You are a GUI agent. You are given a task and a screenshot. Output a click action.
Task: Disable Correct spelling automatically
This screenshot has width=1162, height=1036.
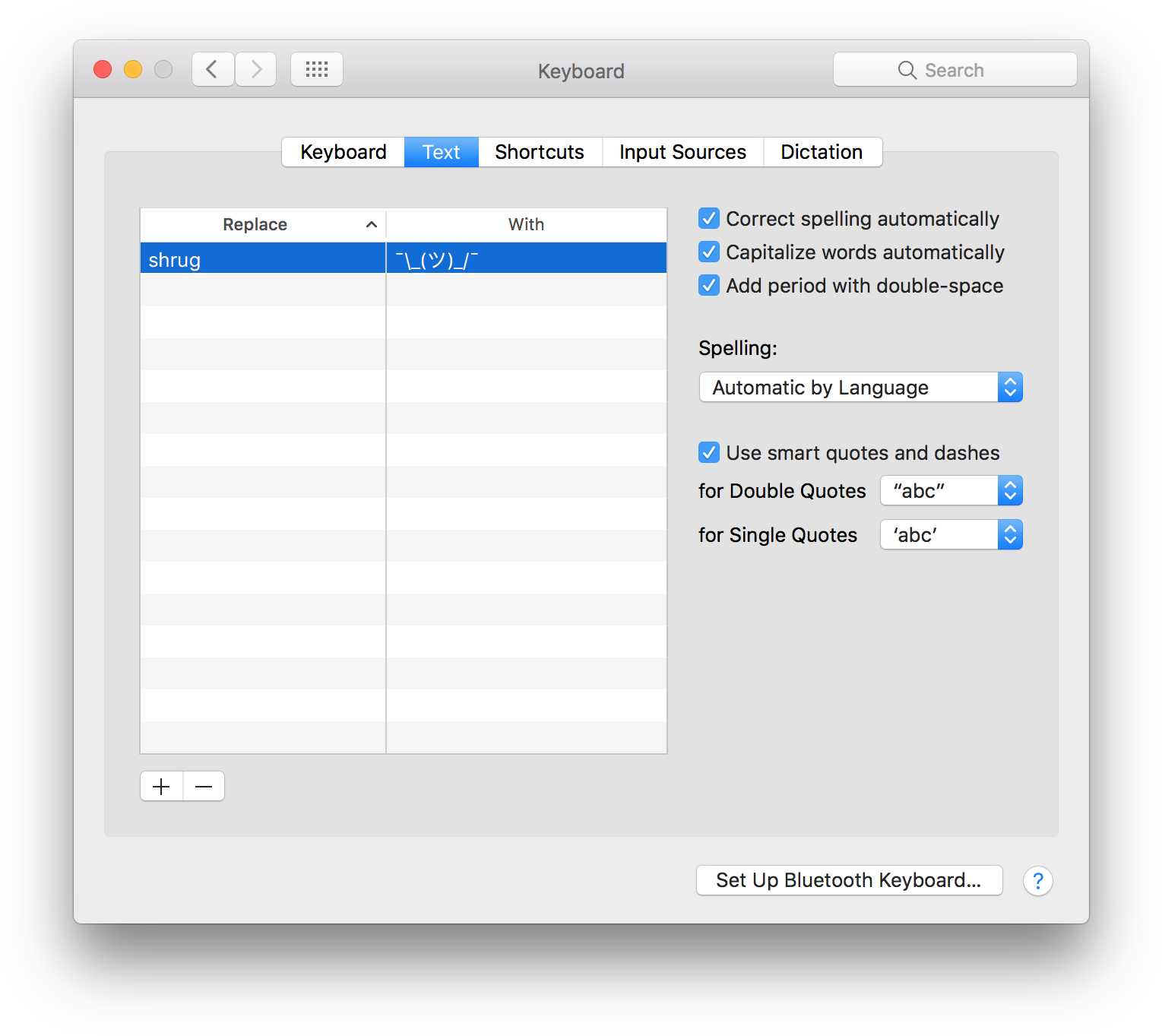tap(709, 219)
